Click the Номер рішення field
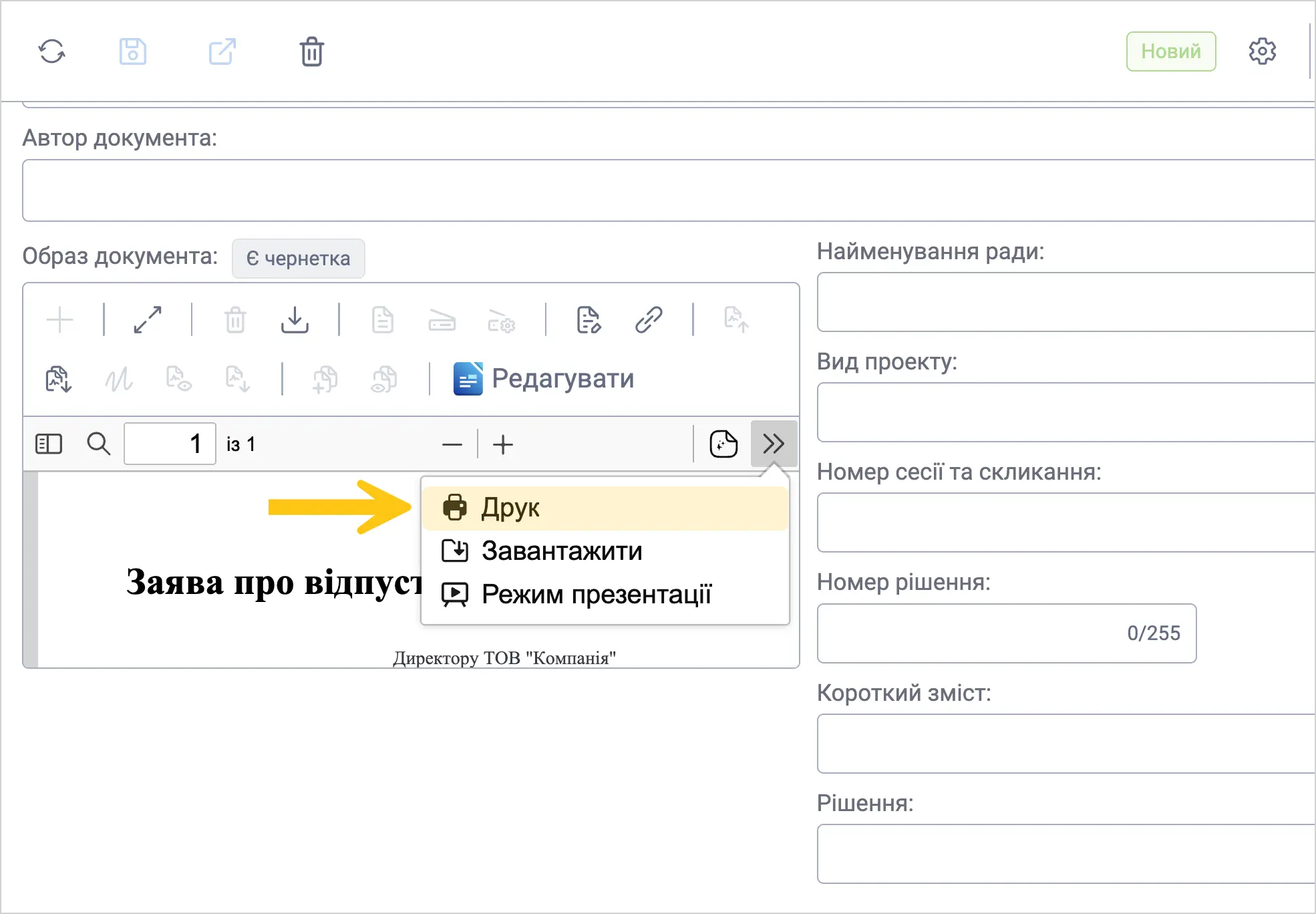 pos(1007,633)
